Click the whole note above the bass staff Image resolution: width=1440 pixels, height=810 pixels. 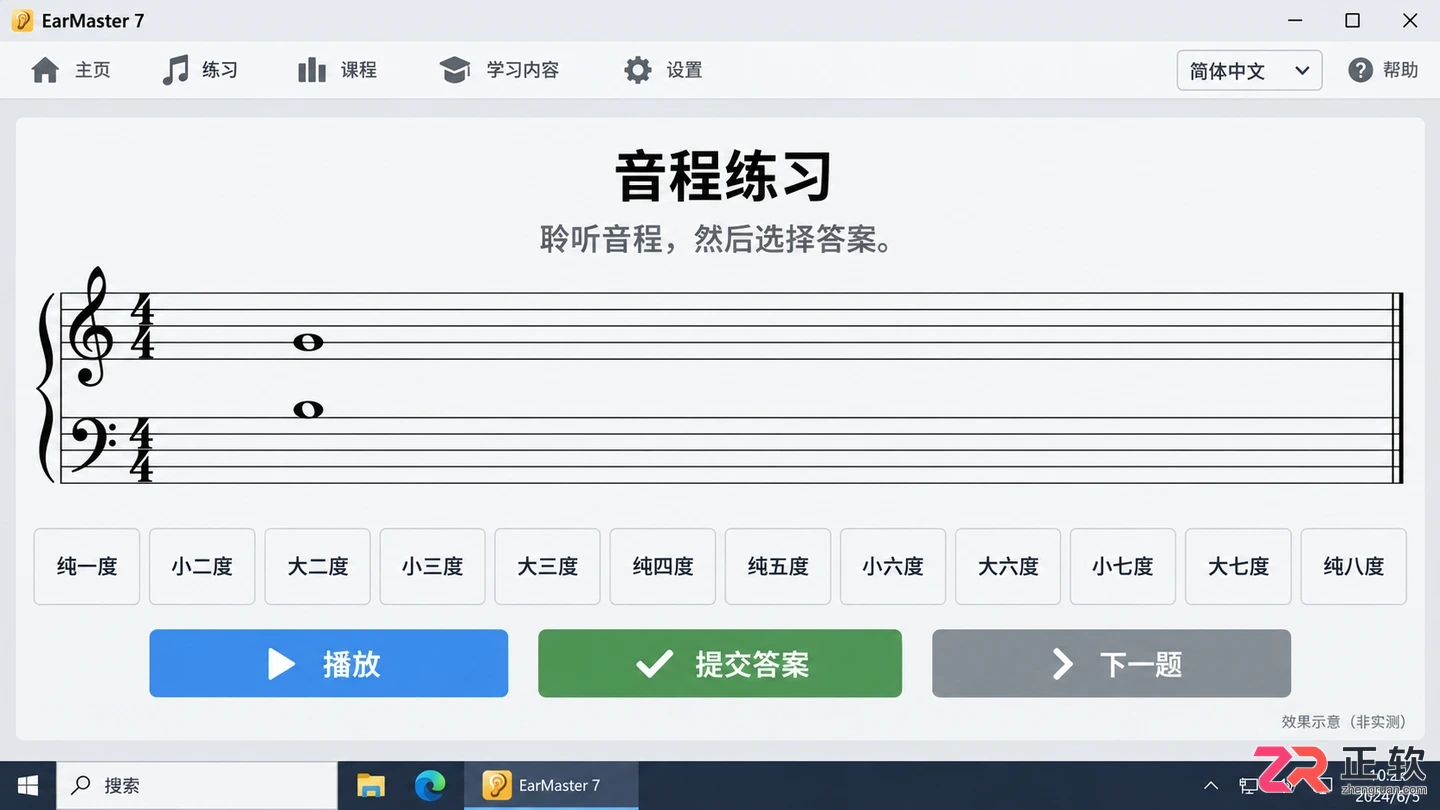[x=308, y=409]
